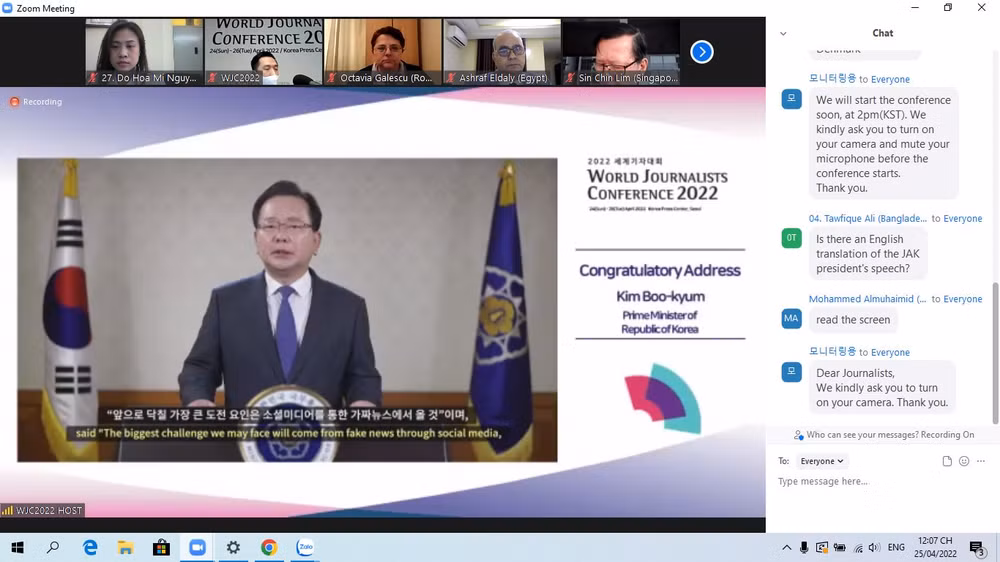Click sender name '04. Tawfique Ali (Banglade...'
This screenshot has width=1000, height=562.
pyautogui.click(x=867, y=218)
